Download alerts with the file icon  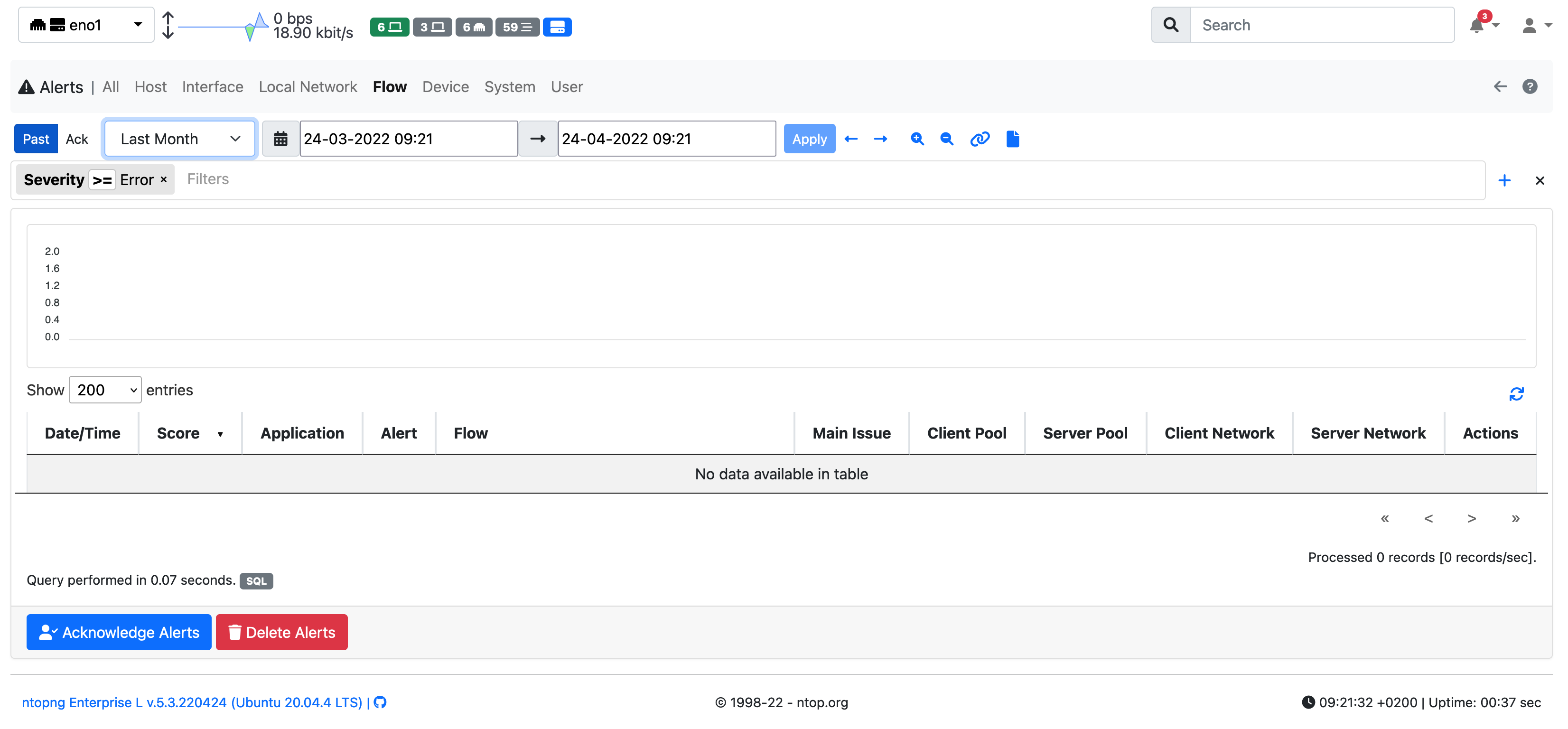click(1013, 139)
